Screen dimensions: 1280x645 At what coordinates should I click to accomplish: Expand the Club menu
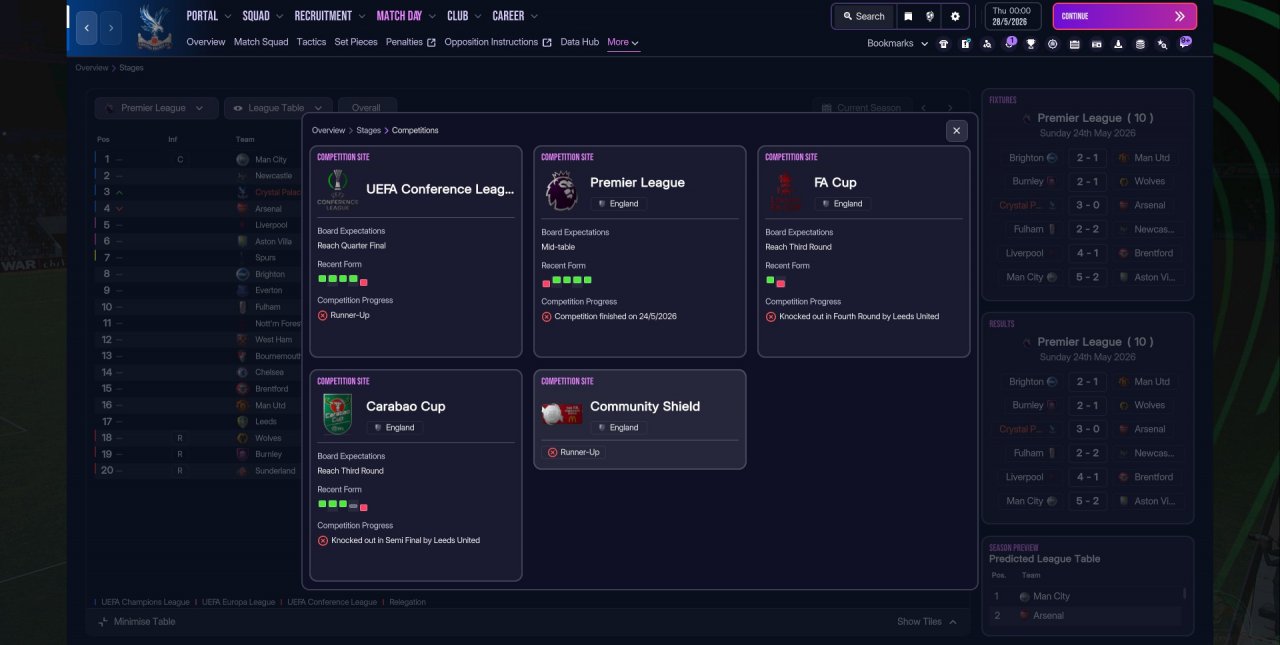coord(464,16)
